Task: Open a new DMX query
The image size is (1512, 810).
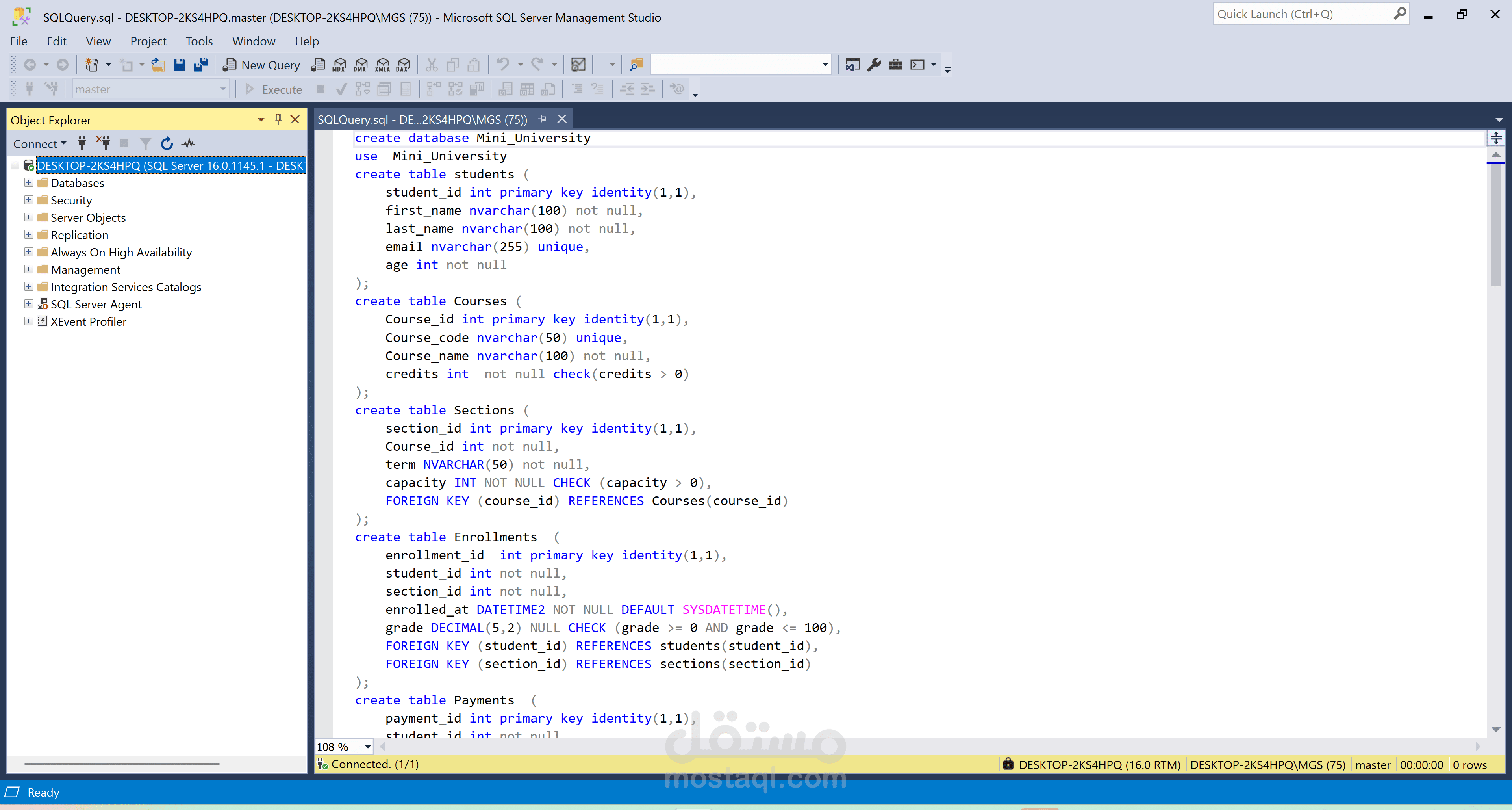Action: [360, 65]
